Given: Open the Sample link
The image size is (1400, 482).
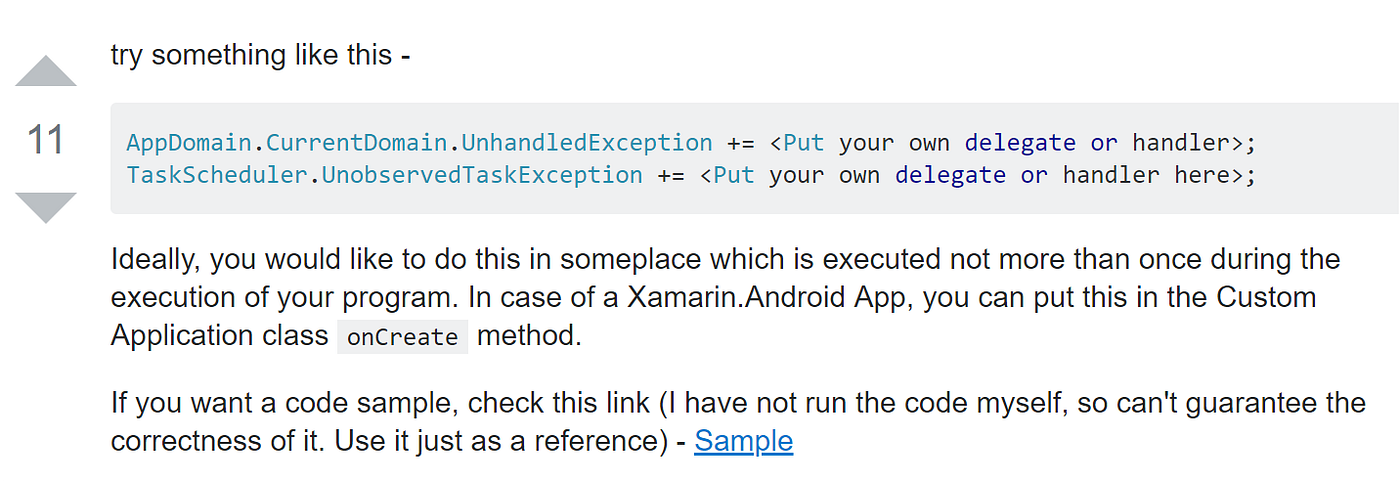Looking at the screenshot, I should (x=743, y=441).
